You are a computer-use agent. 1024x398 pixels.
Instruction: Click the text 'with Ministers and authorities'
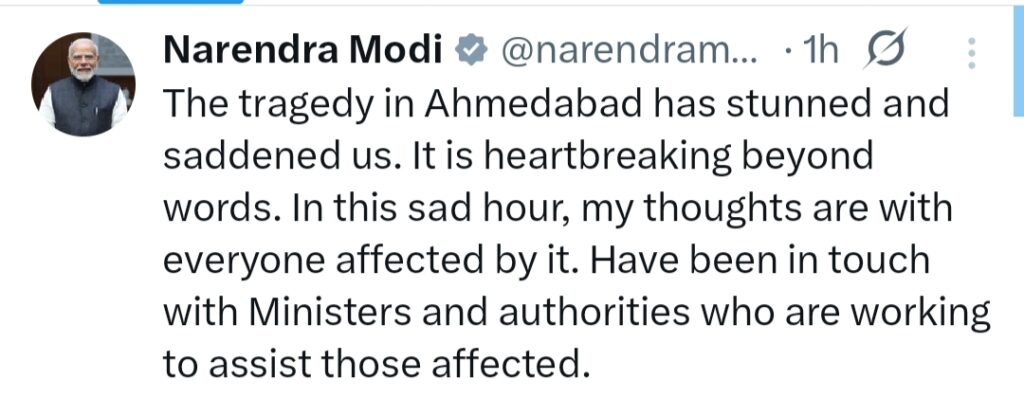426,313
